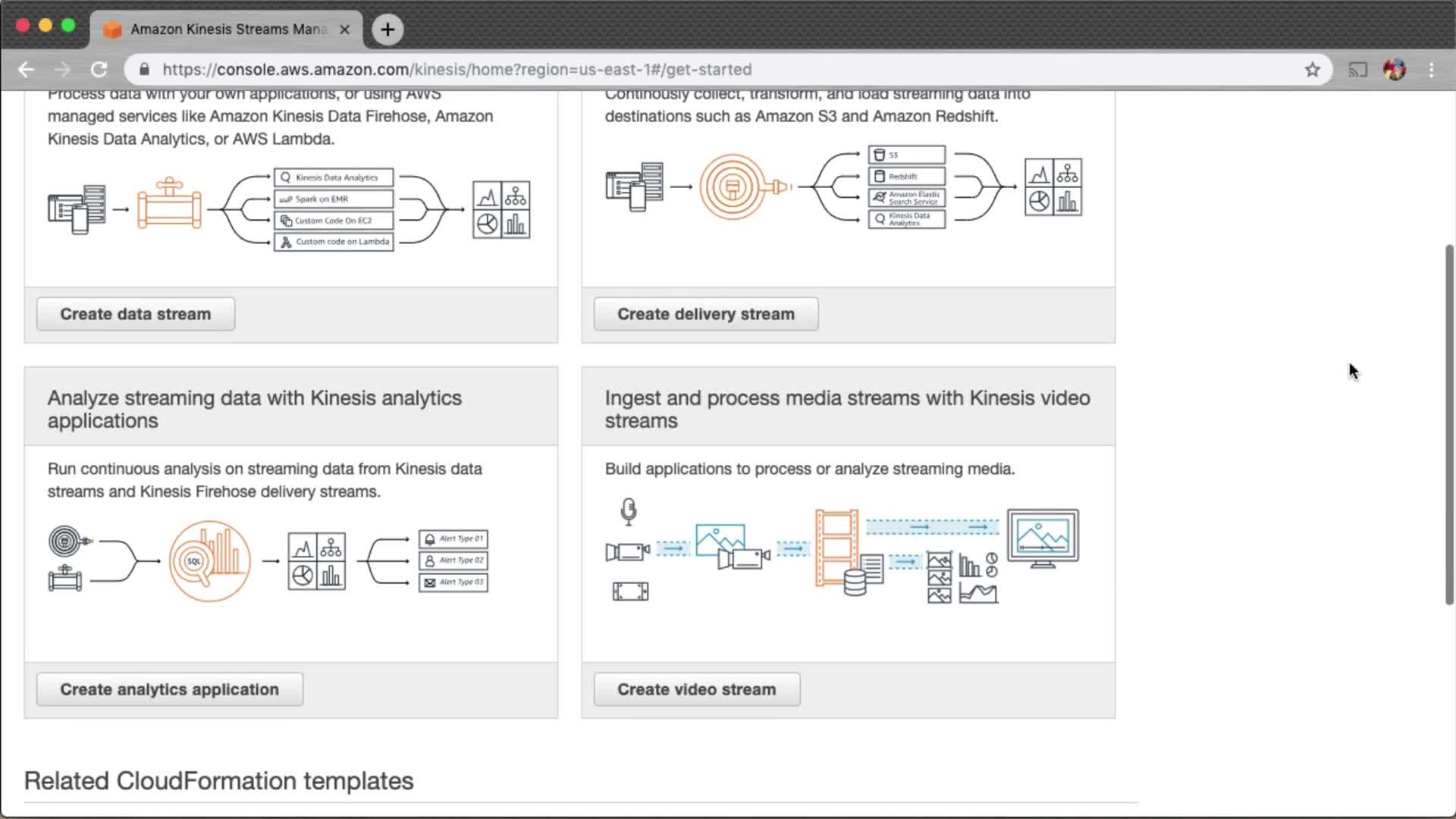Click the SQL analytics diagram icon
The height and width of the screenshot is (819, 1456).
tap(209, 561)
